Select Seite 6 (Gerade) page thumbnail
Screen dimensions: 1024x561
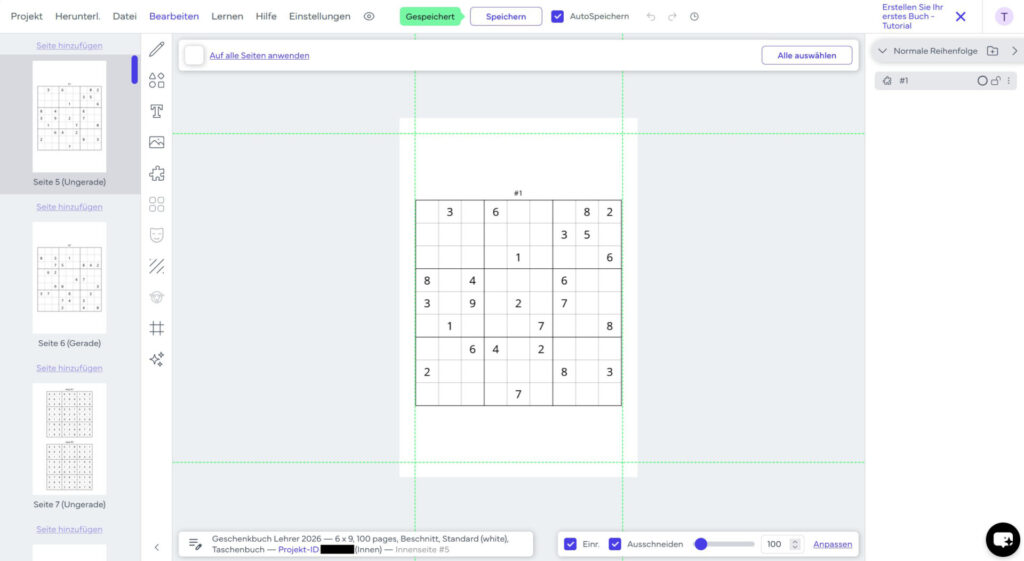pos(69,278)
